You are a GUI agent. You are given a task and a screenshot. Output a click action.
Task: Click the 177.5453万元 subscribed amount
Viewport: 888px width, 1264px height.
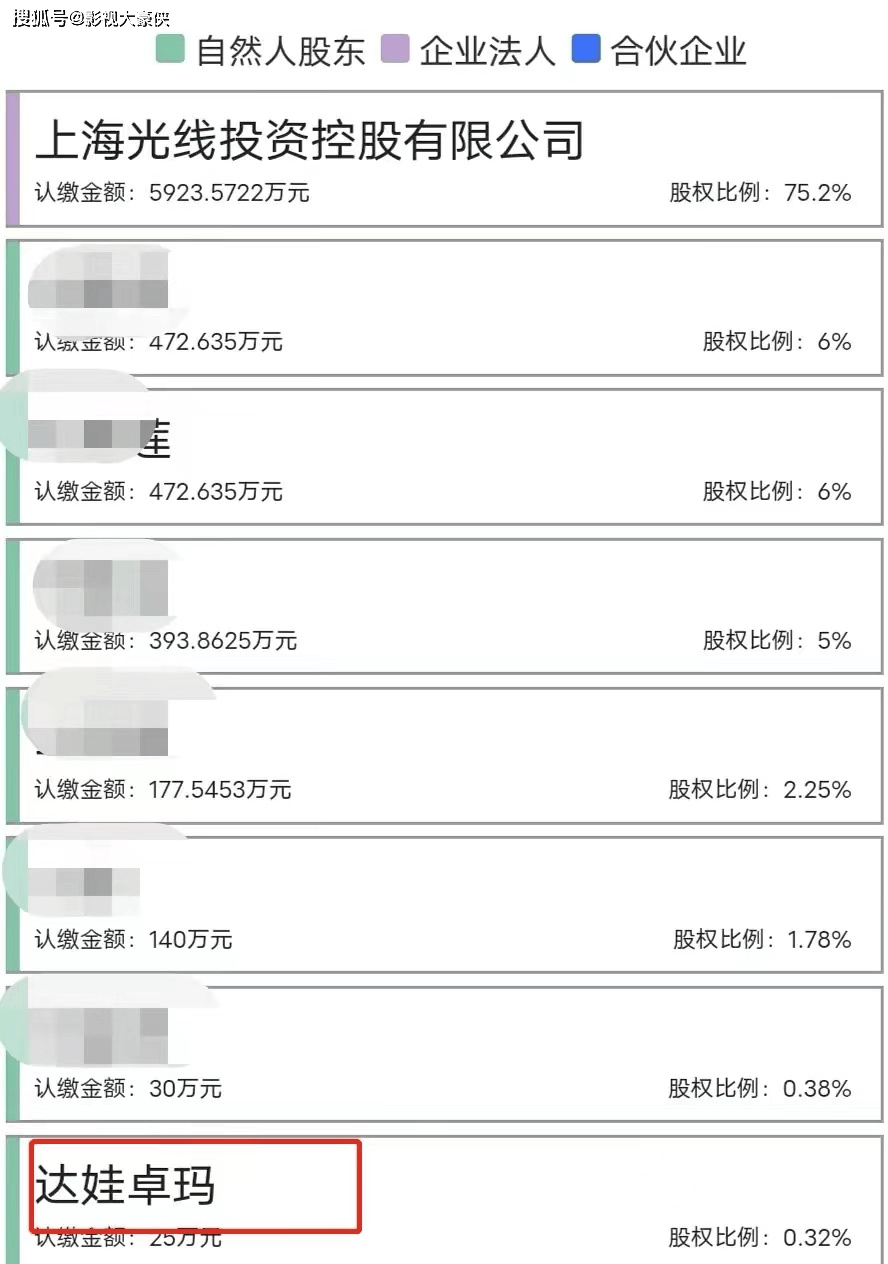pos(220,790)
